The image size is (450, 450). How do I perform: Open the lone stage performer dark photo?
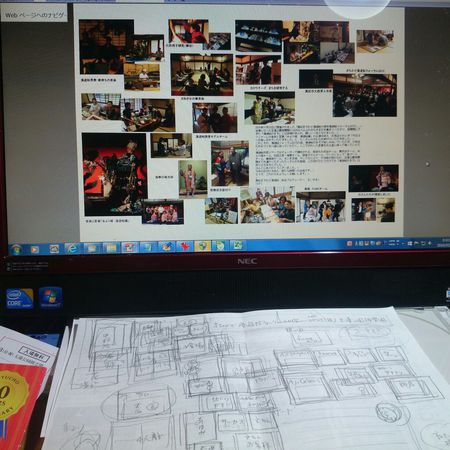pyautogui.click(x=374, y=178)
